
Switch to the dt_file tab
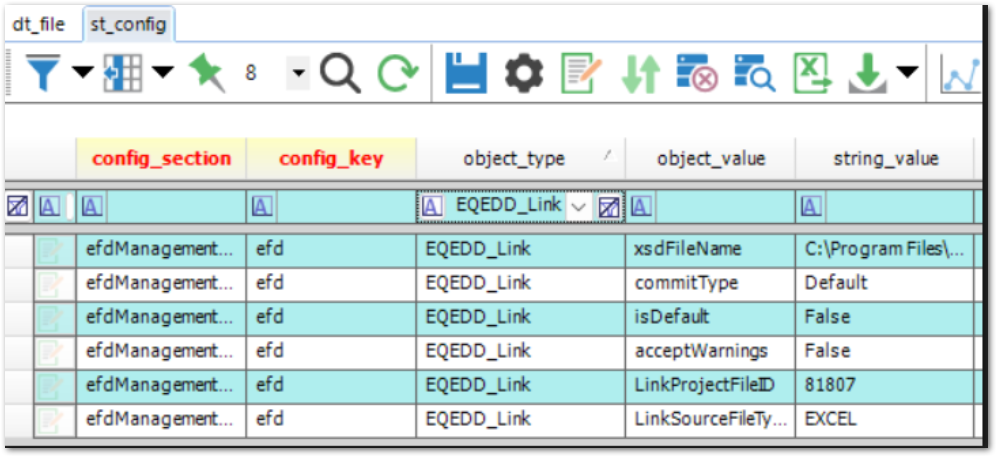coord(38,22)
